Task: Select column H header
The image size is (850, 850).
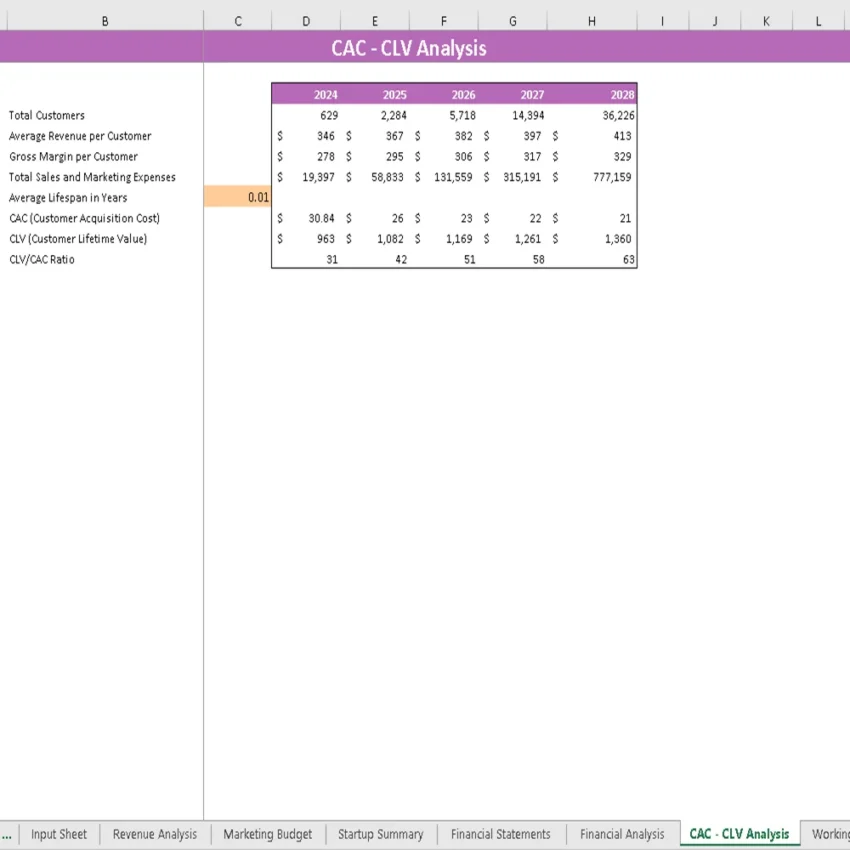Action: (x=591, y=20)
